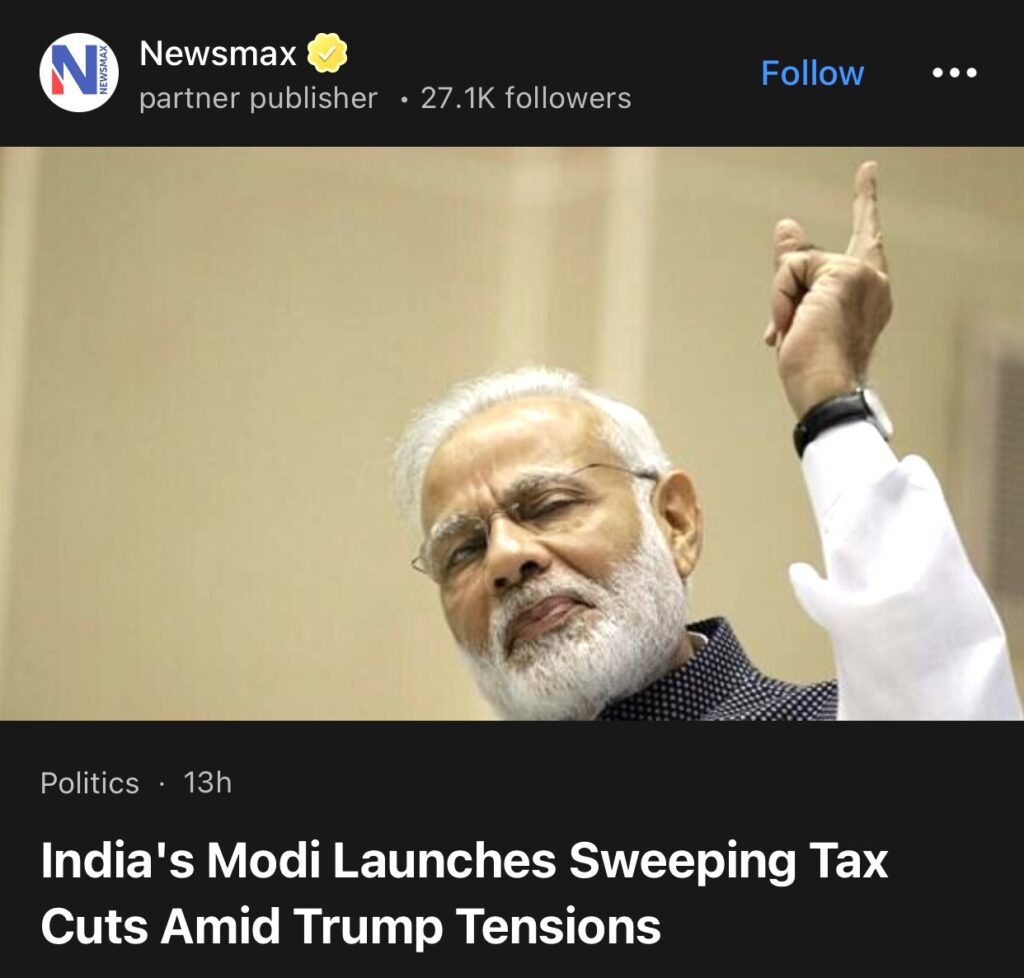1024x978 pixels.
Task: Select the partner publisher label
Action: [x=259, y=99]
